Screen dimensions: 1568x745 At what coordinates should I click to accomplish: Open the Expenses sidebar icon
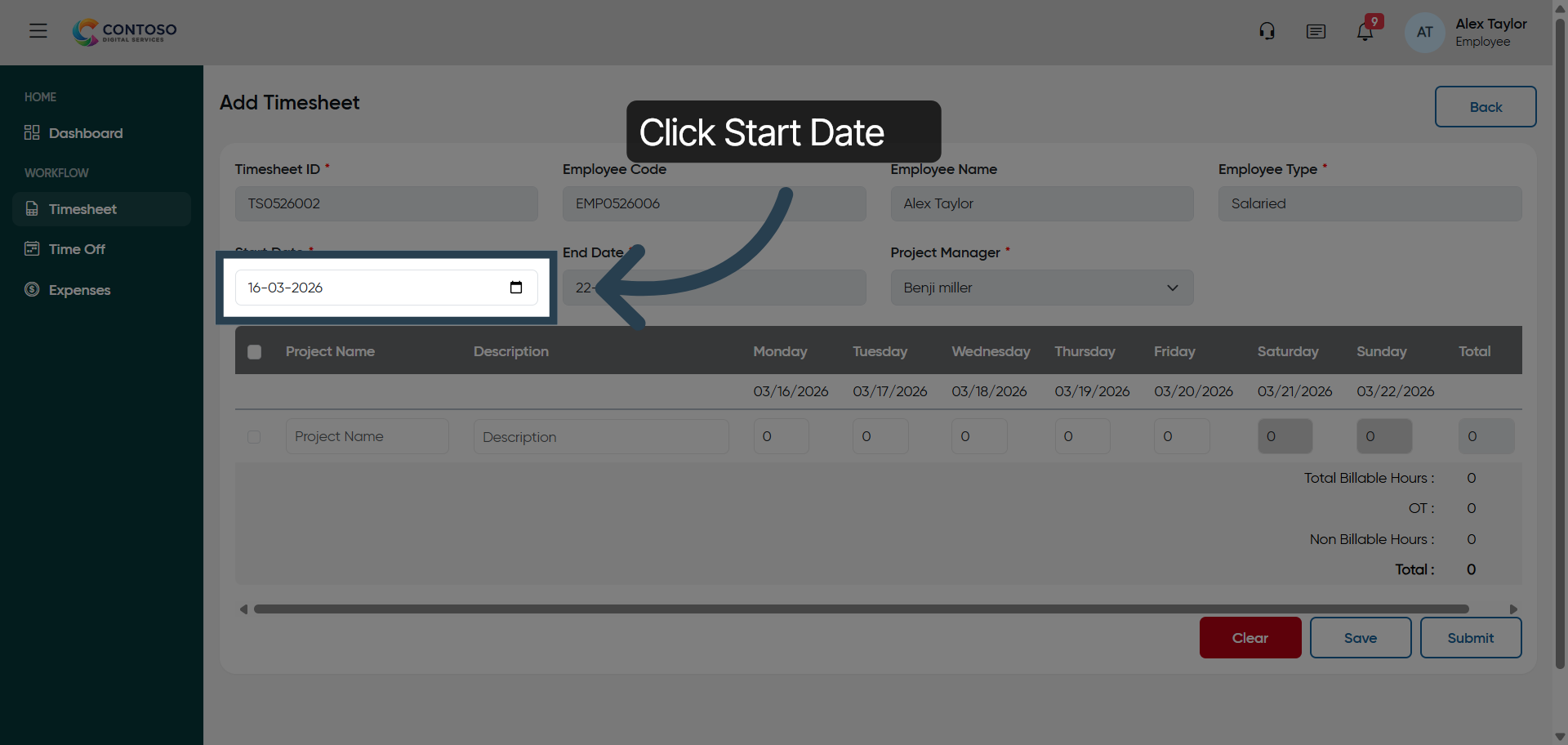point(30,289)
